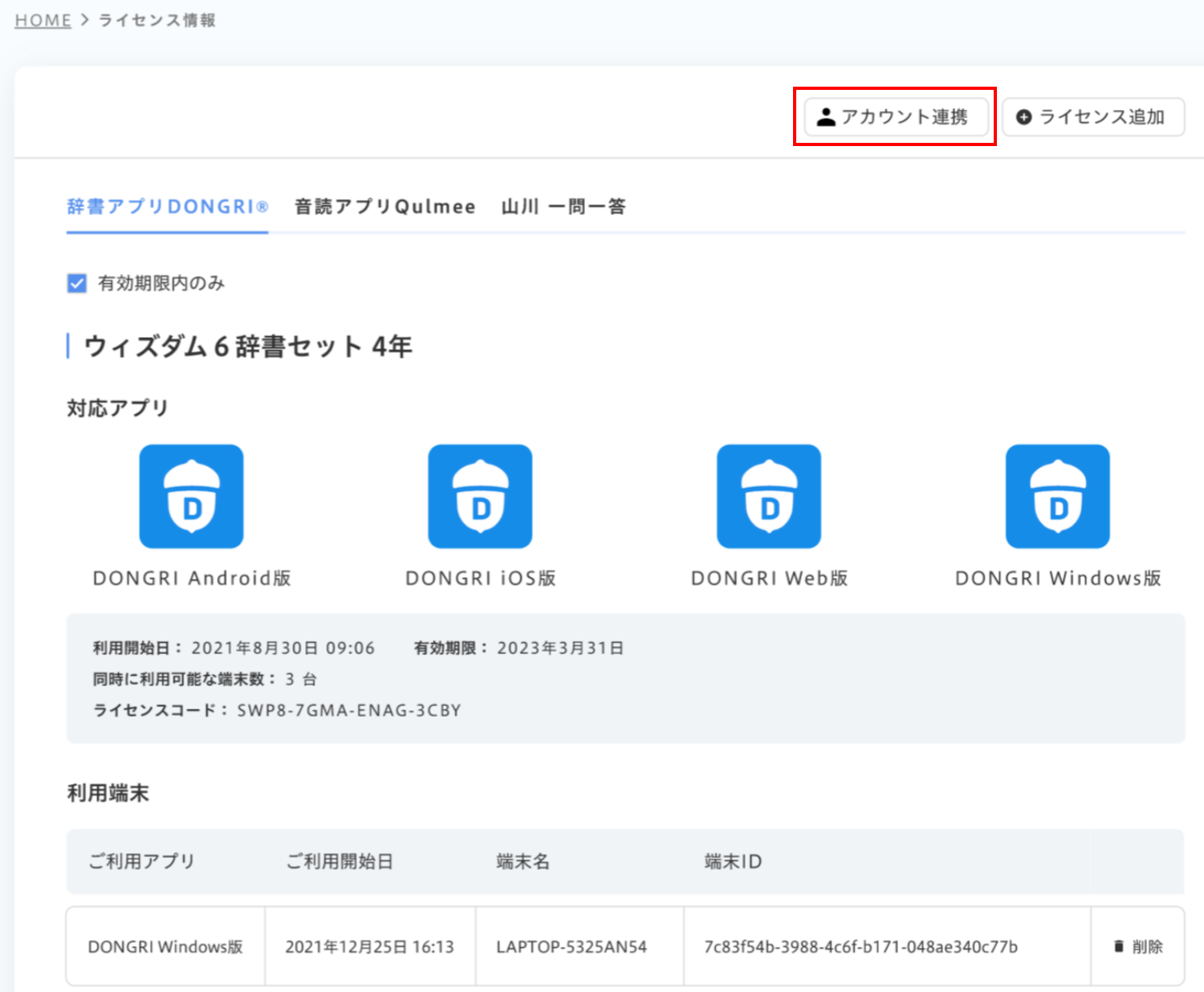
Task: Click the heading ウィズダム6辞書セット 4年
Action: (x=247, y=346)
